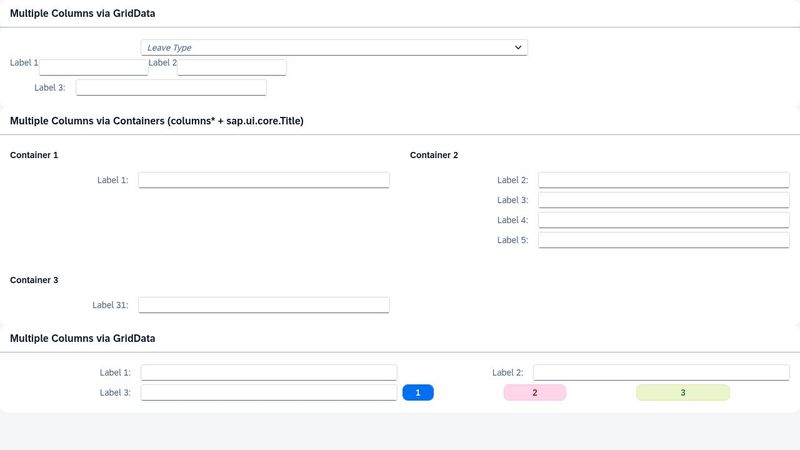Click the pink button labeled 2
The width and height of the screenshot is (800, 450).
point(535,392)
